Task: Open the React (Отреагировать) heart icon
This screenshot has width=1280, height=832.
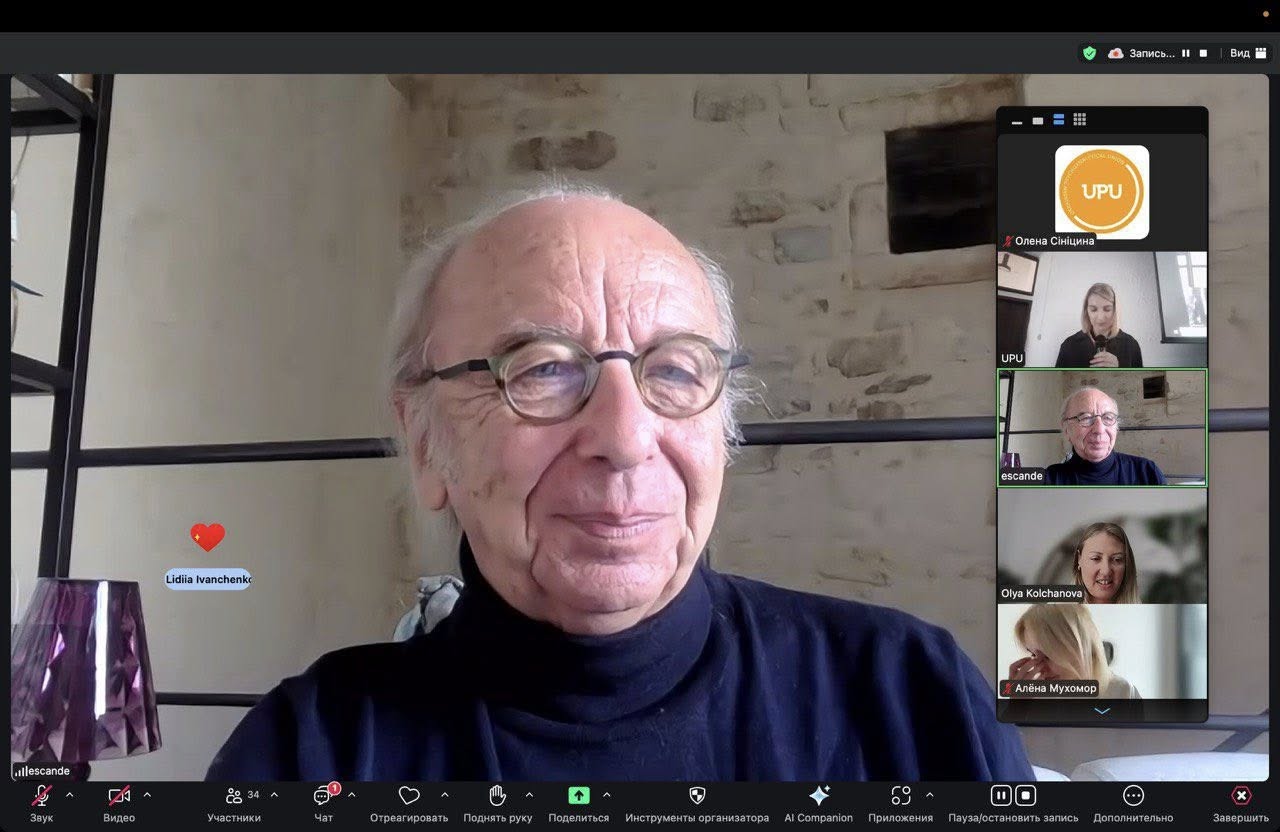Action: pos(409,796)
